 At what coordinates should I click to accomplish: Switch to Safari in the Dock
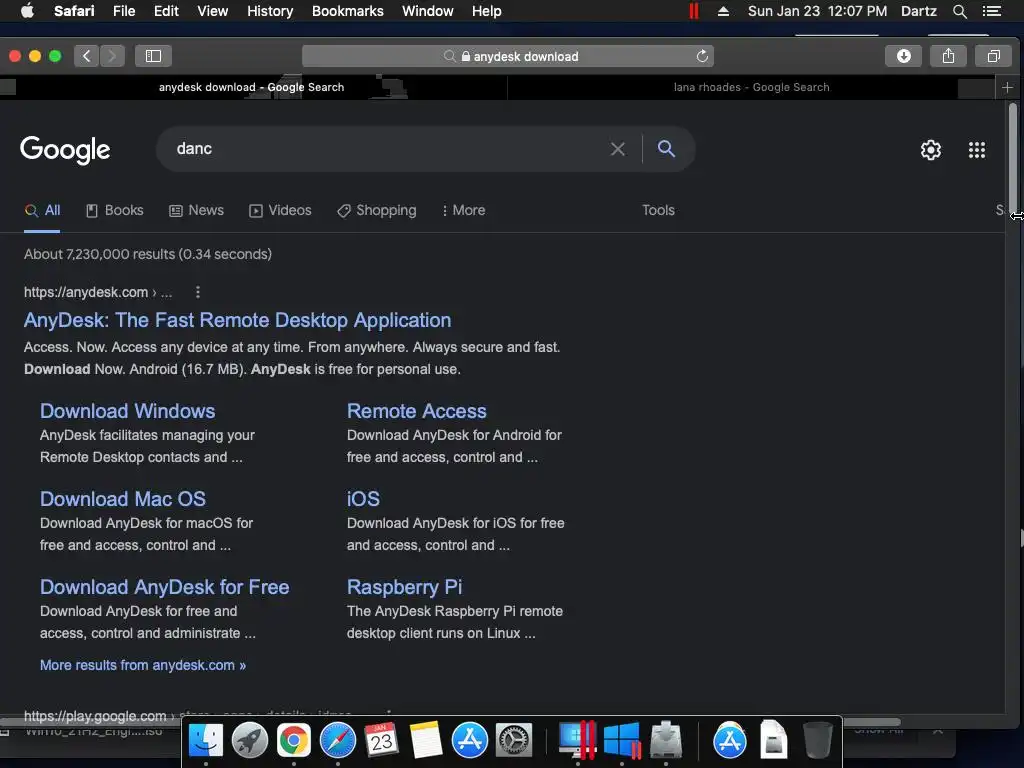pos(338,741)
